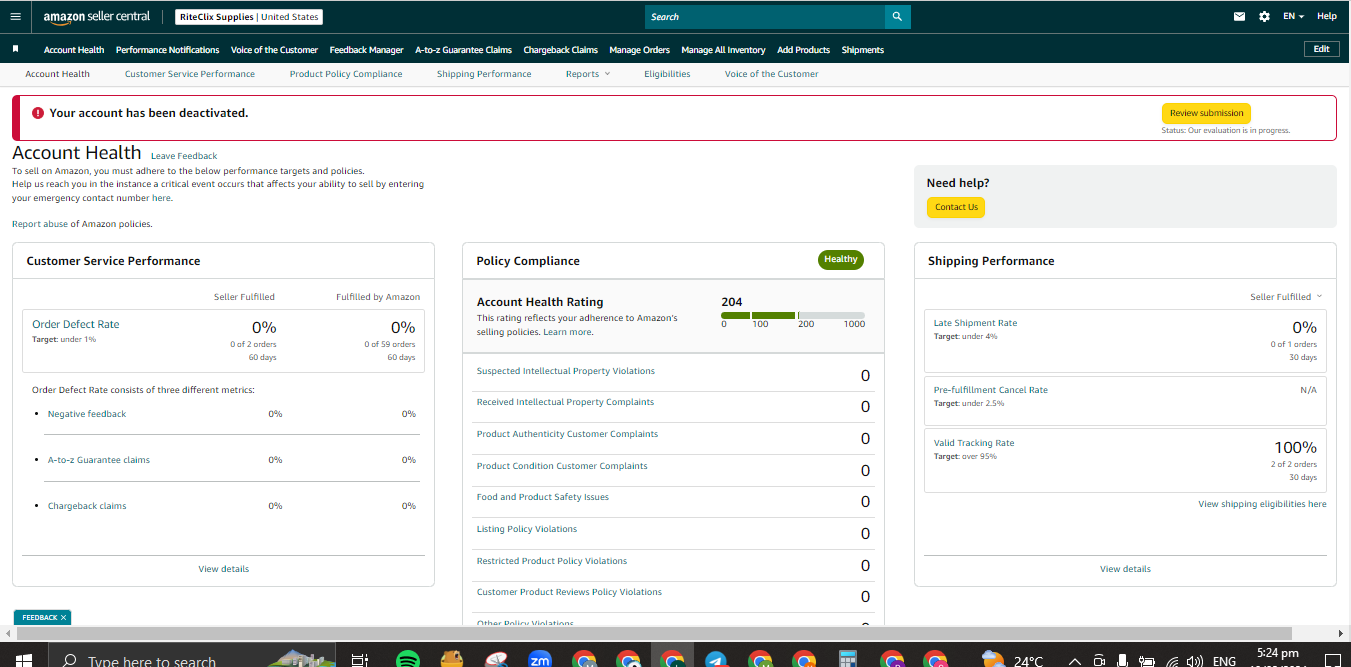1351x667 pixels.
Task: Go to Manage All Inventory
Action: (x=723, y=50)
